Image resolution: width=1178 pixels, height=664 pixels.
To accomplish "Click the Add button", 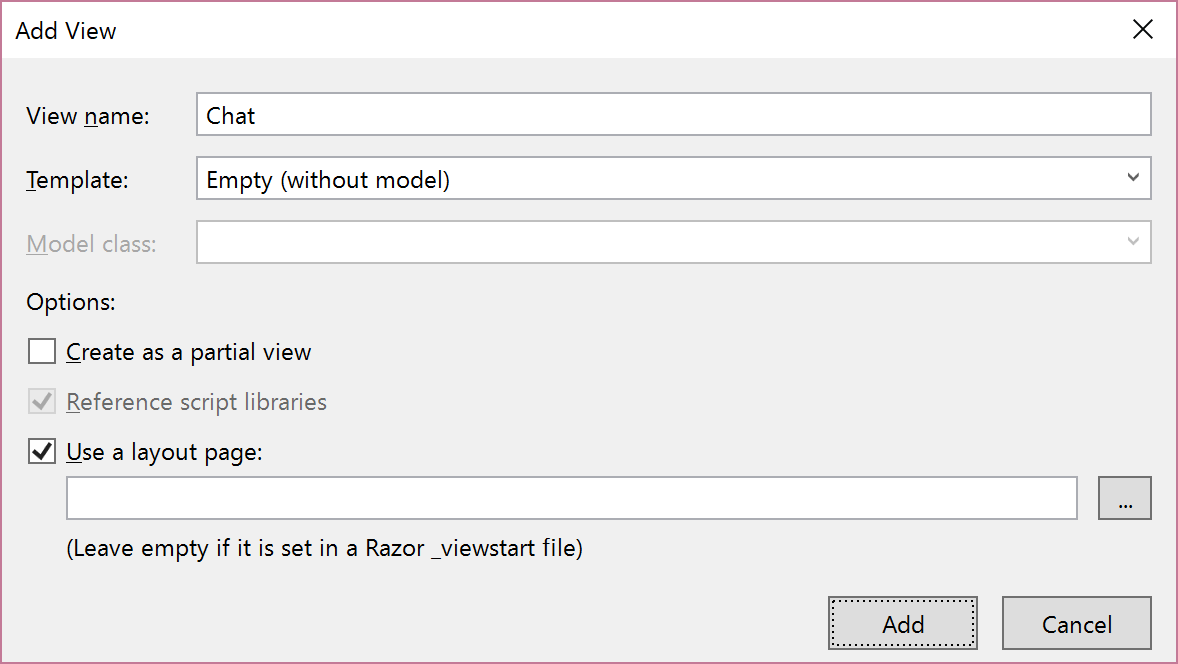I will point(902,623).
